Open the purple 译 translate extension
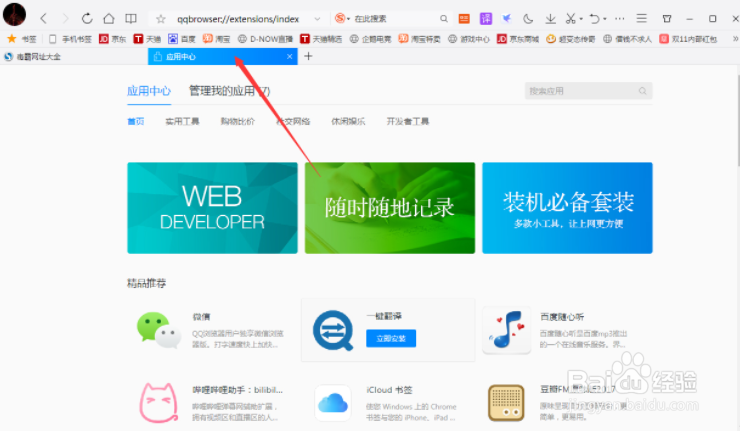 [x=486, y=18]
